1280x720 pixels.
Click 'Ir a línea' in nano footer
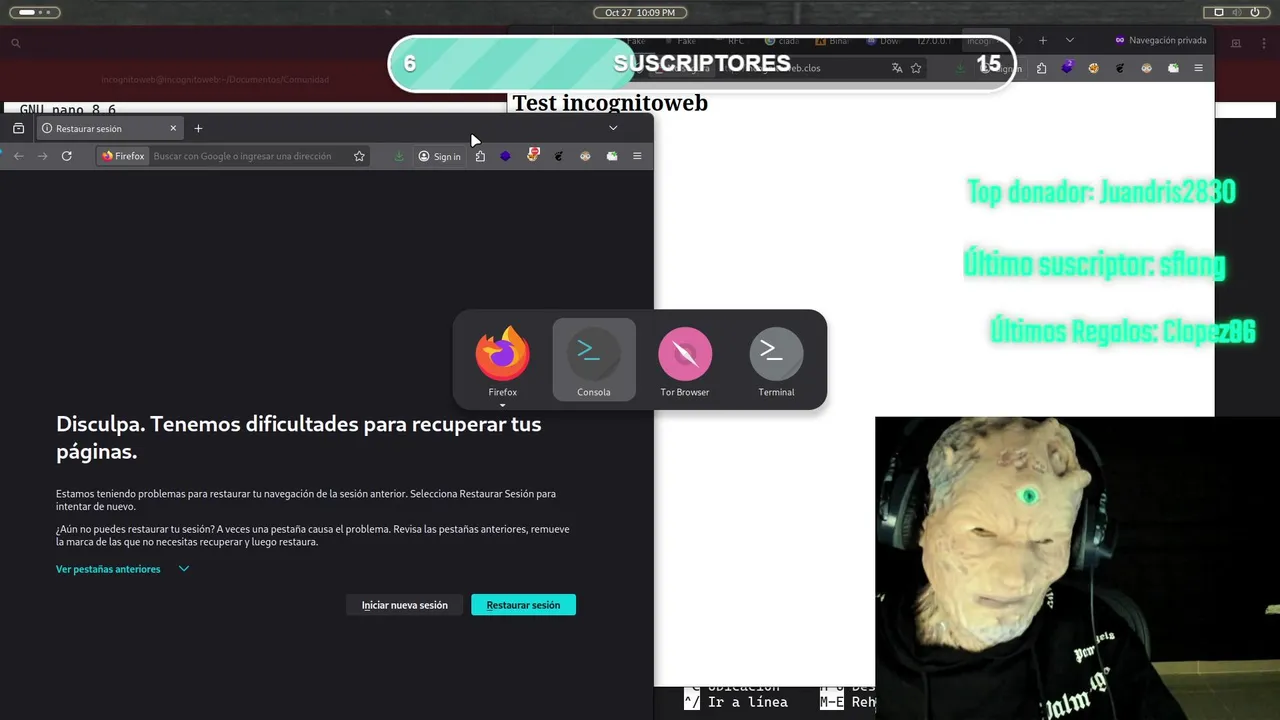point(747,702)
